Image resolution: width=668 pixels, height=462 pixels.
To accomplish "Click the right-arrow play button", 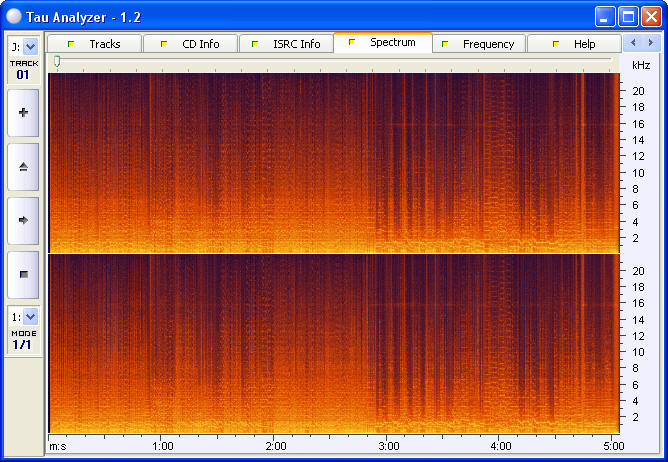I will tap(23, 219).
